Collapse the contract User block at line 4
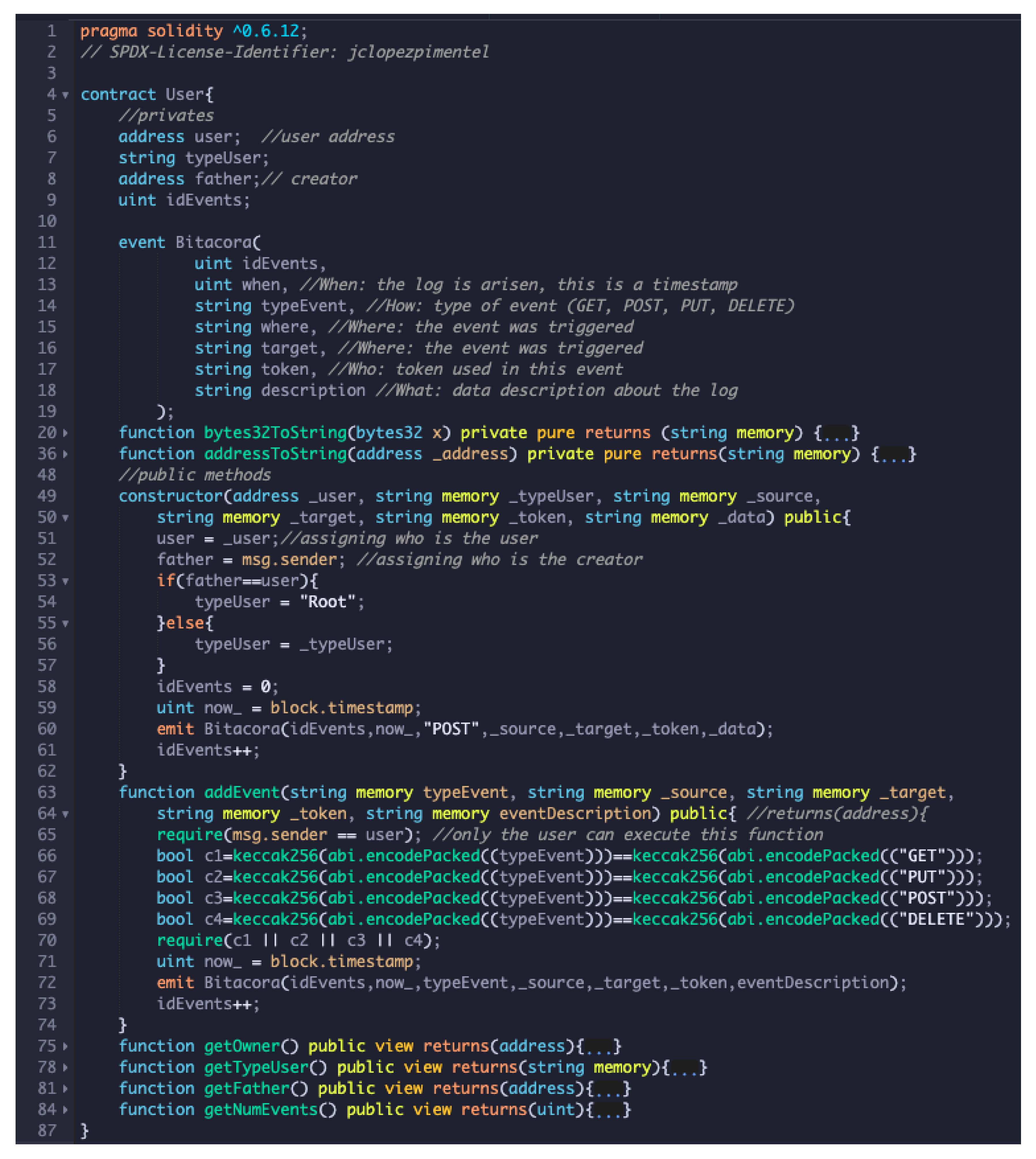This screenshot has height=1159, width=1036. click(x=65, y=95)
